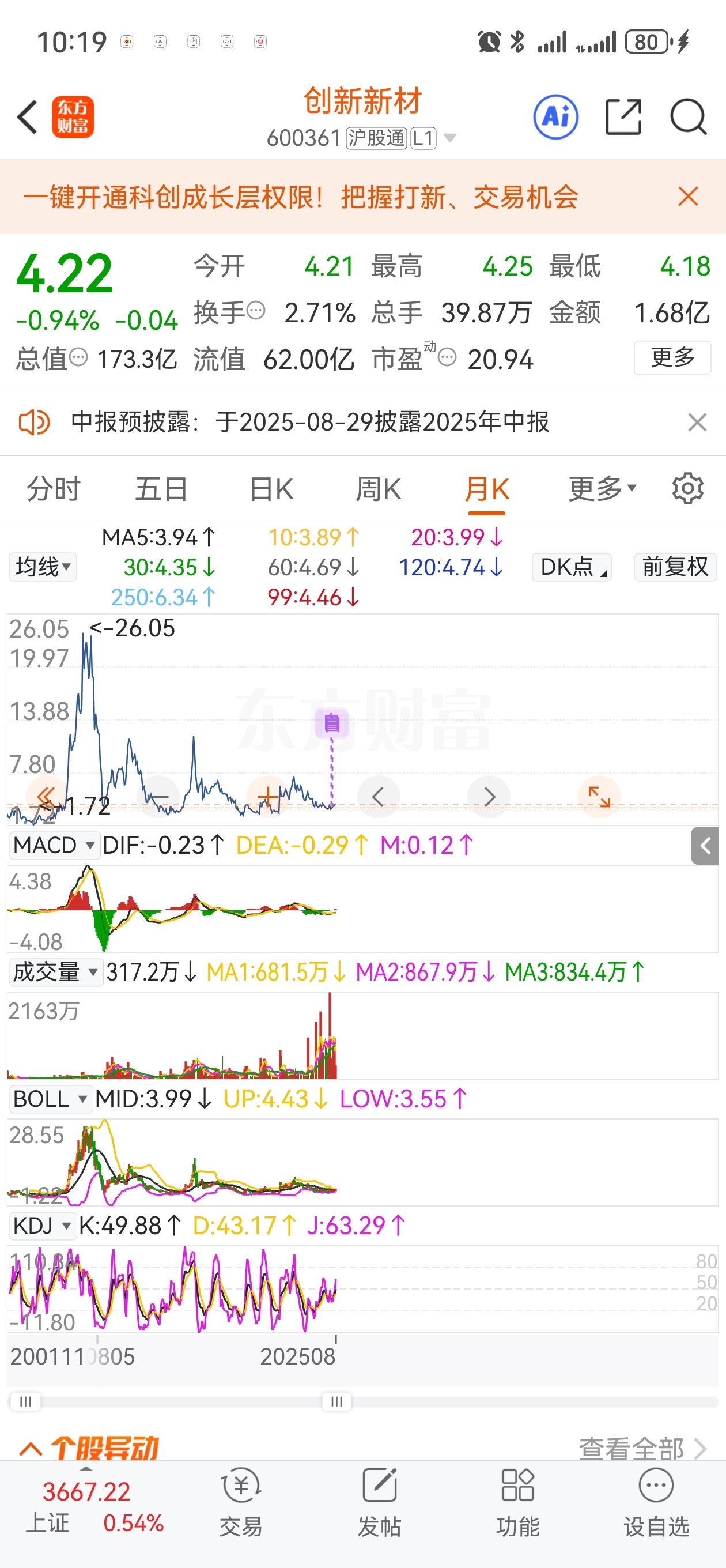This screenshot has height=1568, width=726.
Task: Tap the alarm icon in status bar
Action: [489, 42]
